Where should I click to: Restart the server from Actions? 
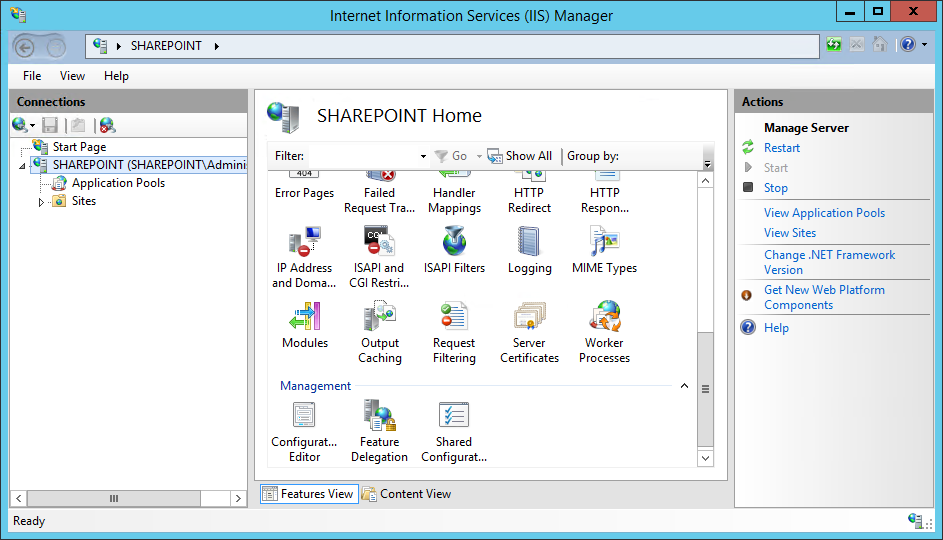click(782, 148)
